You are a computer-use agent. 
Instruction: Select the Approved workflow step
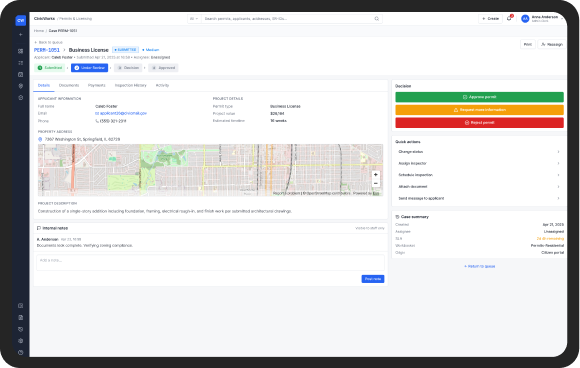click(x=163, y=68)
